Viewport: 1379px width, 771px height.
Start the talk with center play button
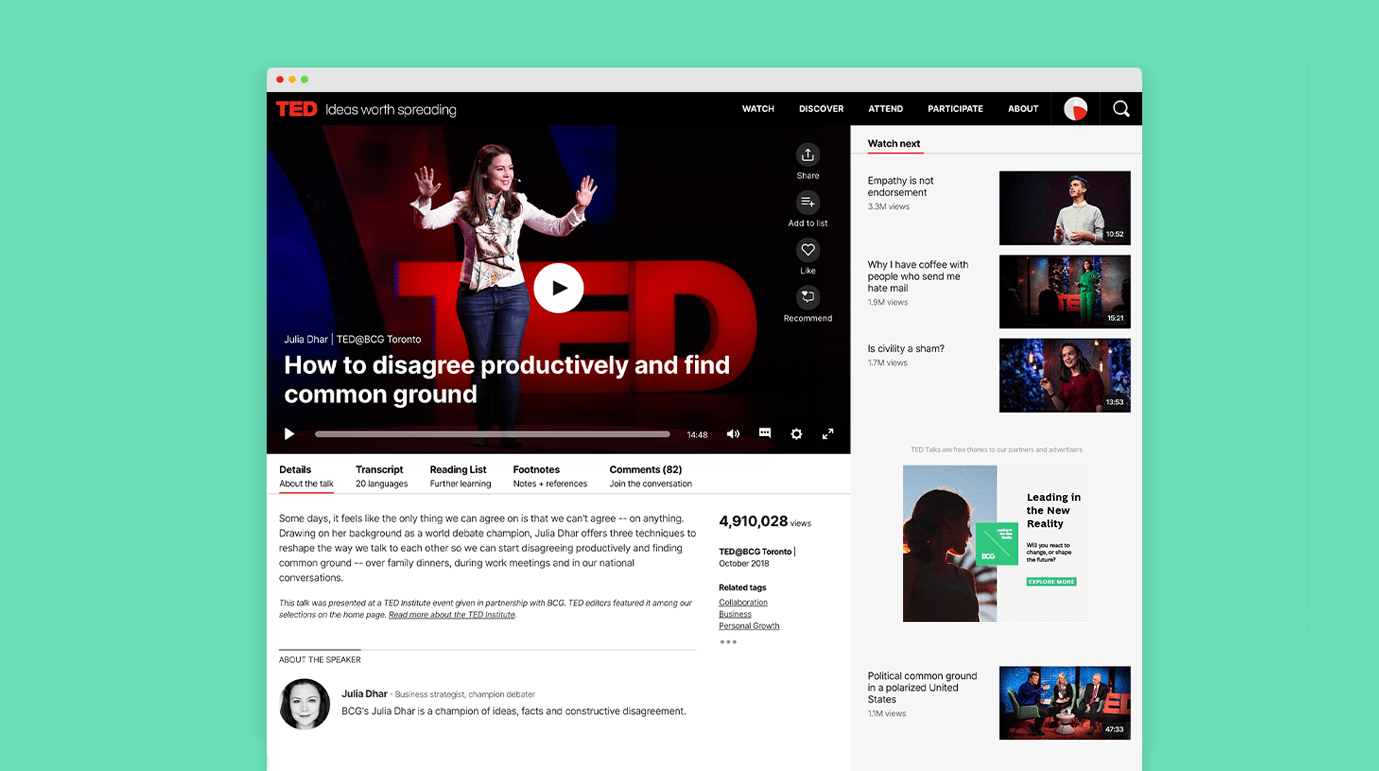(x=558, y=288)
